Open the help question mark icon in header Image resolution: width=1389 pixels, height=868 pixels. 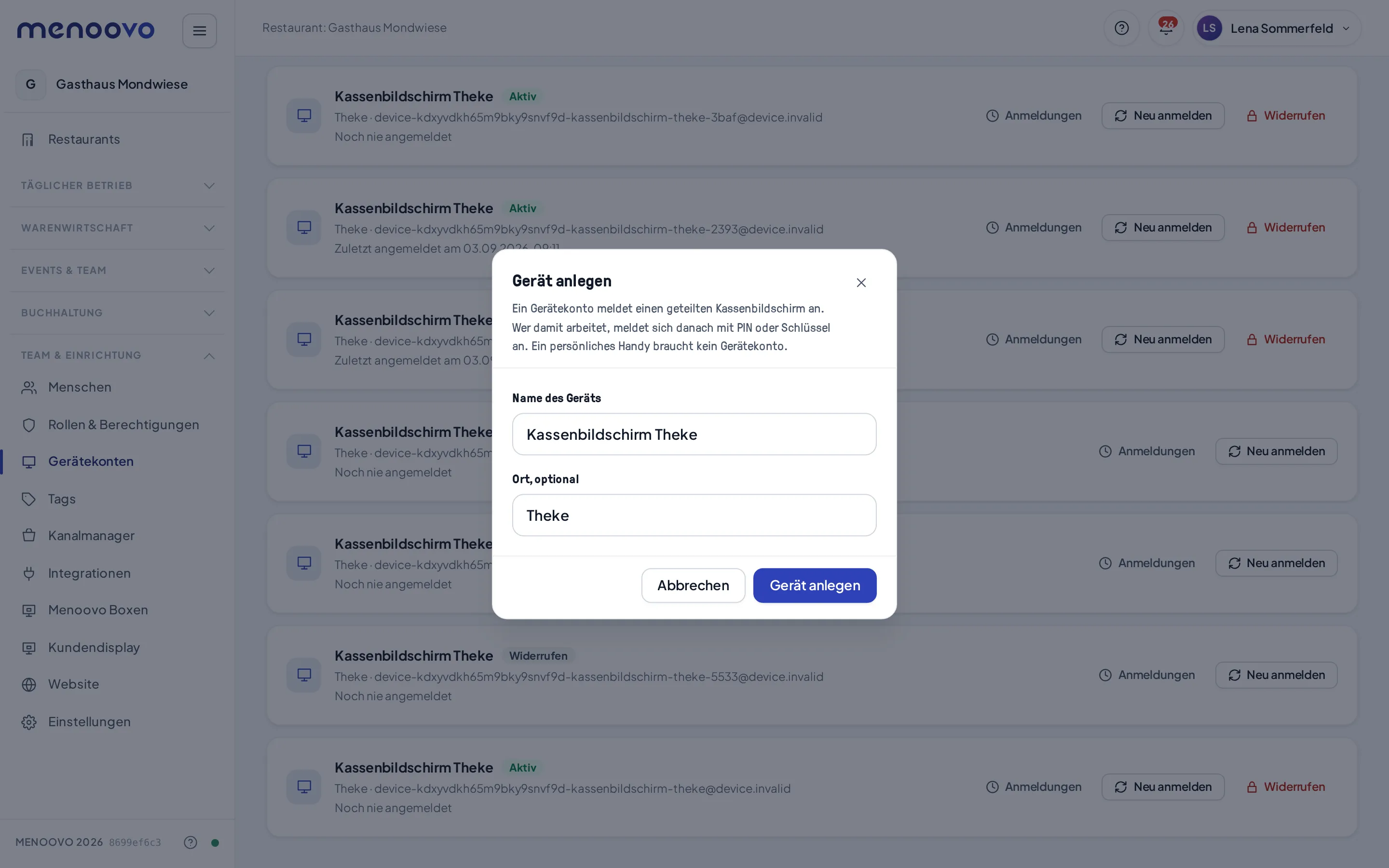click(x=1121, y=28)
